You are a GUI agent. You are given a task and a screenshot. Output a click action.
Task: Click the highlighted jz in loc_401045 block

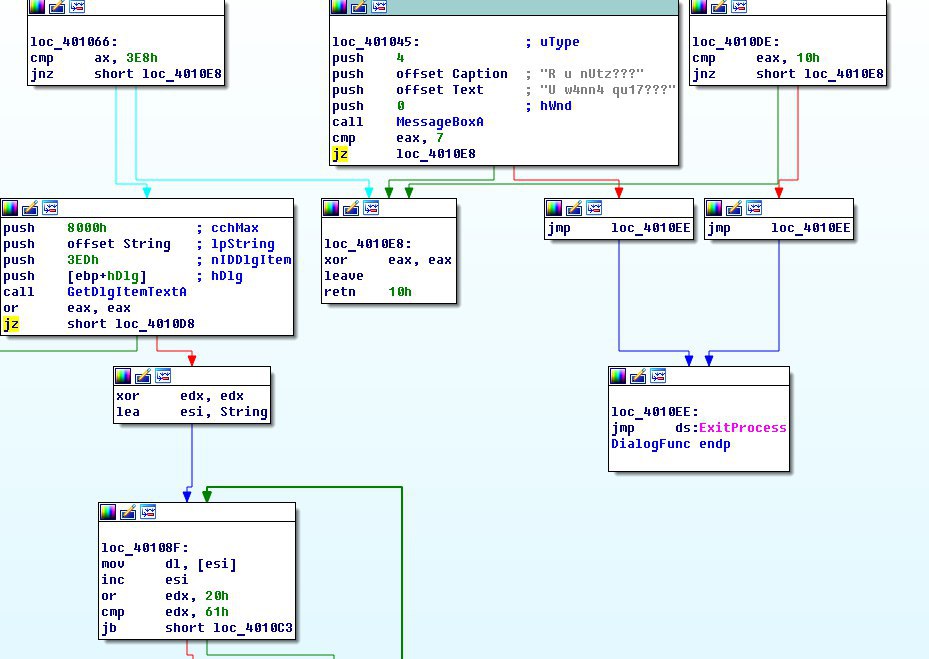pyautogui.click(x=340, y=154)
